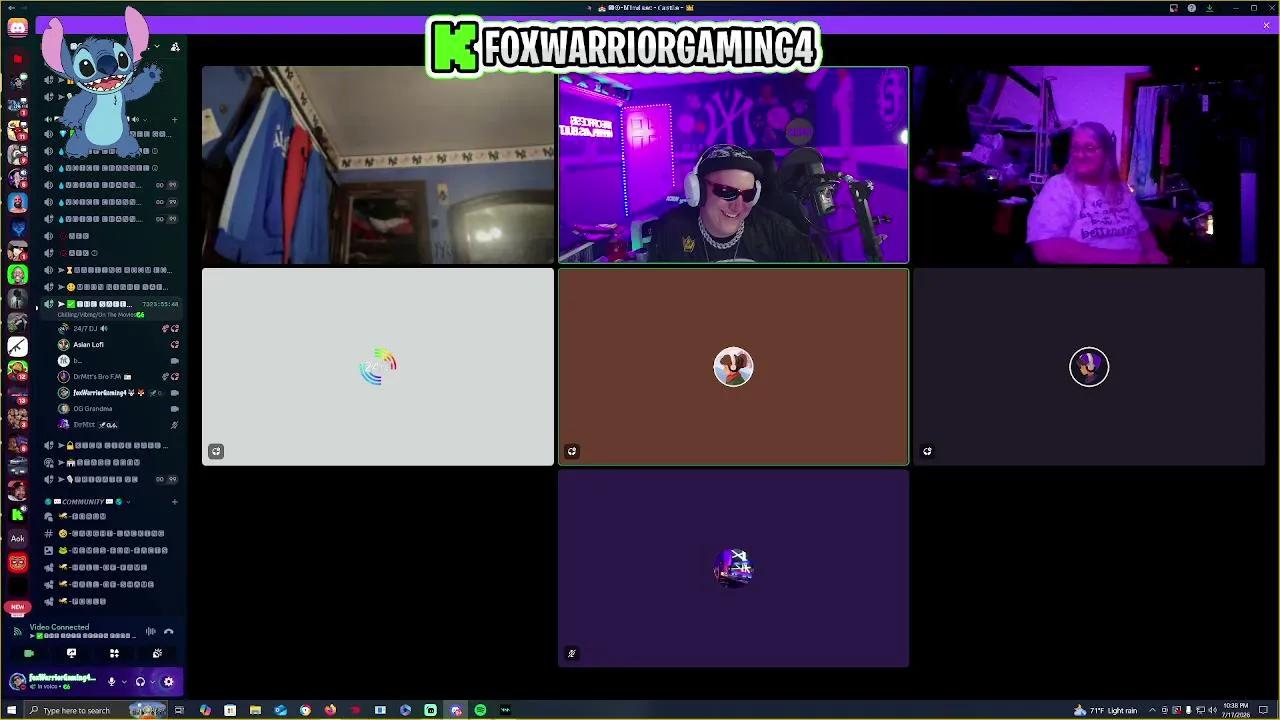Open soundboard button in voice panel

coord(157,653)
